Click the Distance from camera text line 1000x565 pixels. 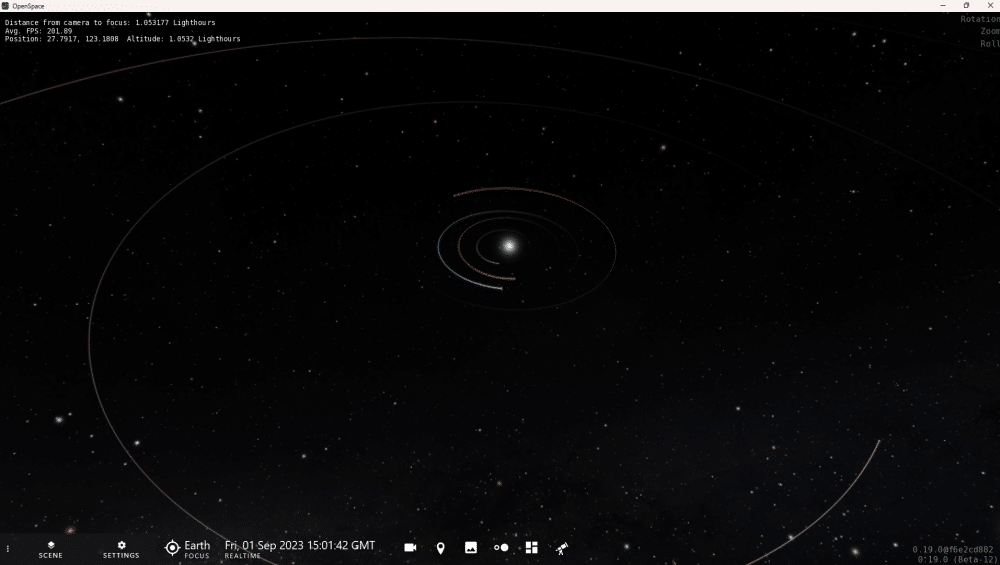pyautogui.click(x=110, y=22)
